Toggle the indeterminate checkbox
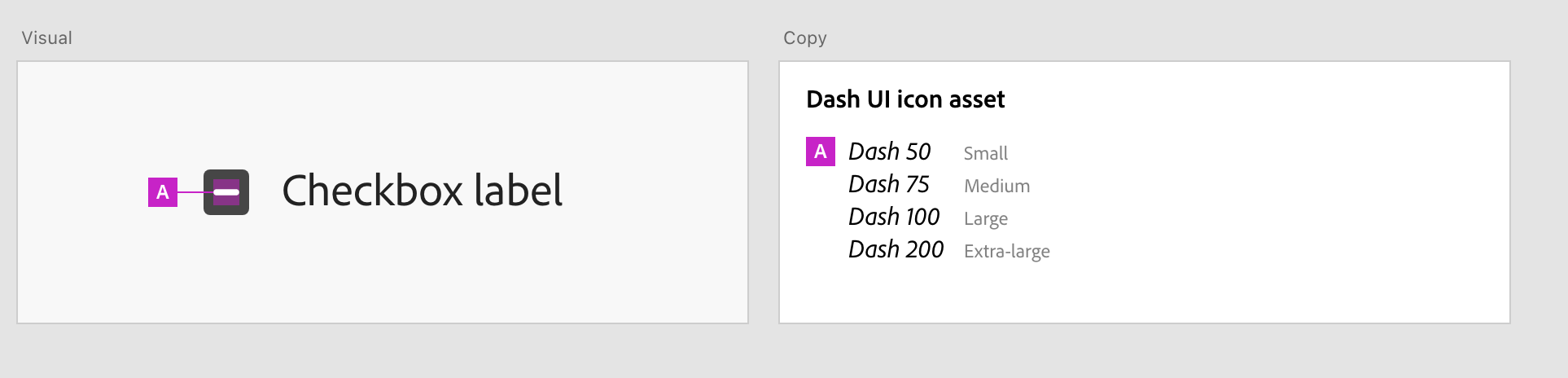The width and height of the screenshot is (1568, 378). [226, 192]
